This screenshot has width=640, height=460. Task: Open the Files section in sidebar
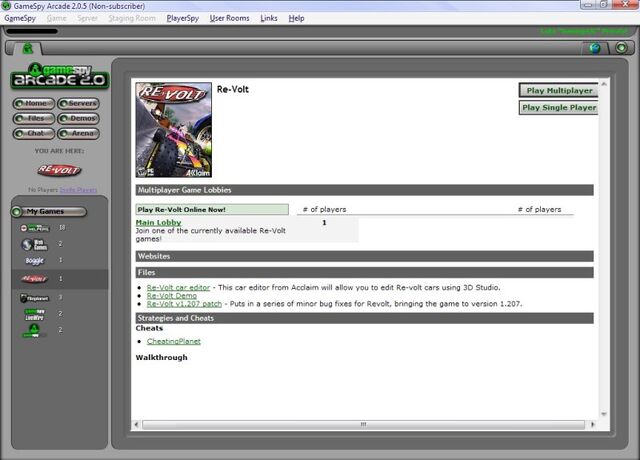click(x=34, y=118)
